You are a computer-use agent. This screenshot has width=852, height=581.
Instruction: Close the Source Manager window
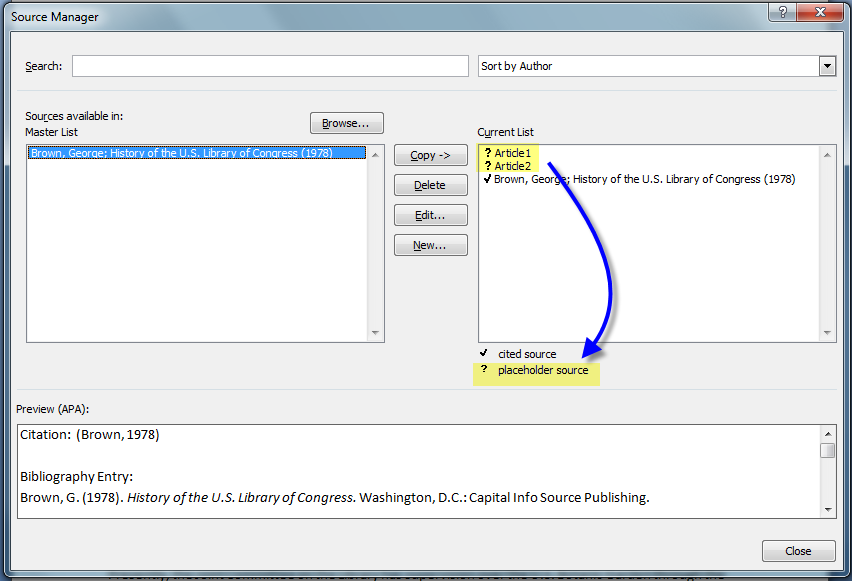click(820, 12)
